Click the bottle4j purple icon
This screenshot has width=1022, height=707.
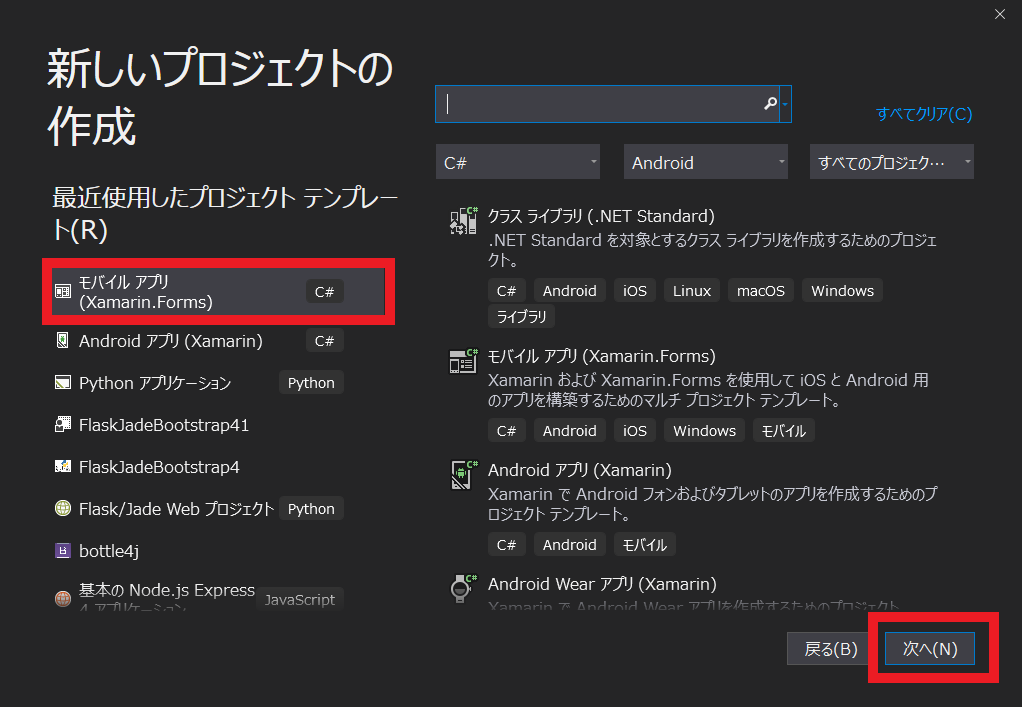(63, 551)
